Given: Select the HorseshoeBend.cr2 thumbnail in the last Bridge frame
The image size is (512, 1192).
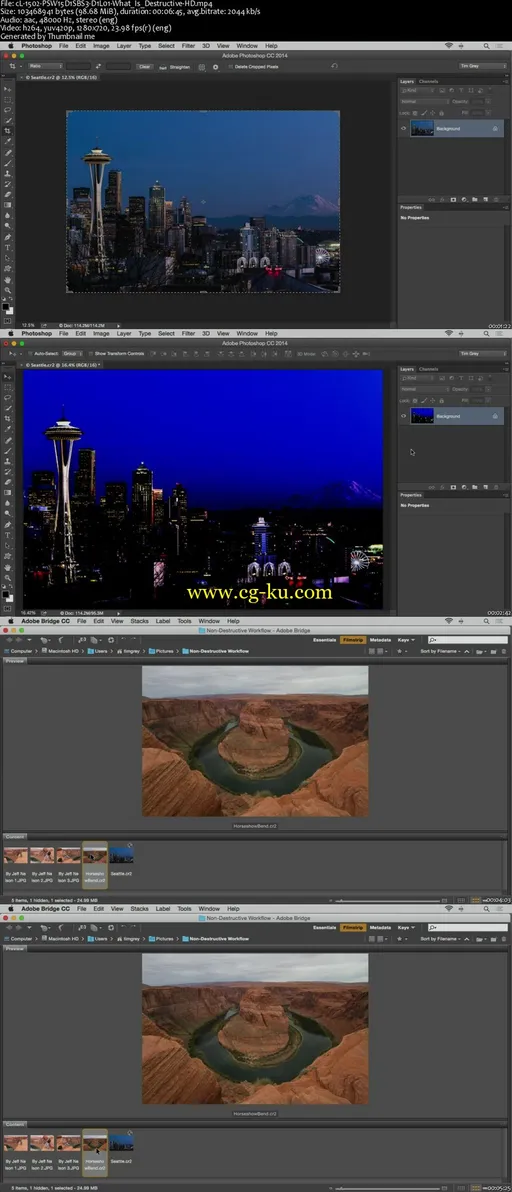Looking at the screenshot, I should pos(95,1143).
